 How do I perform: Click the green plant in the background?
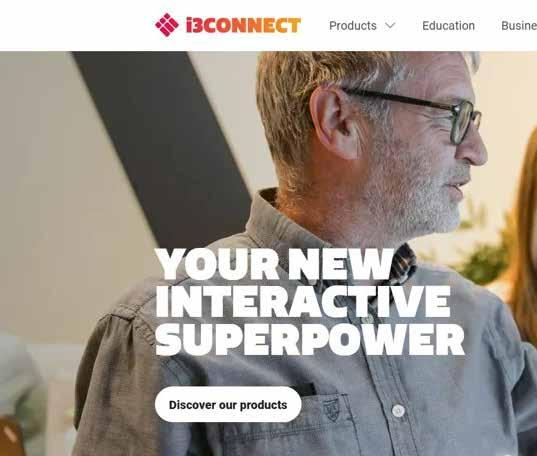click(486, 260)
